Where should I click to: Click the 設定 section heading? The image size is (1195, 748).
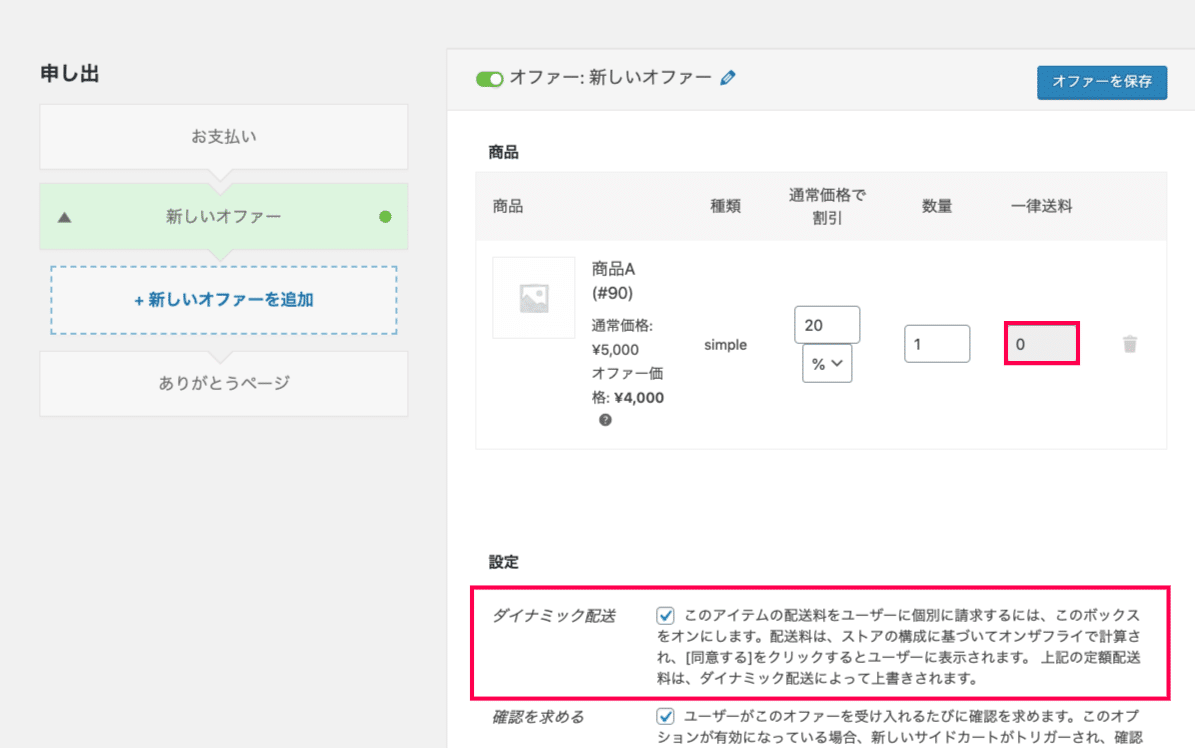pyautogui.click(x=504, y=562)
